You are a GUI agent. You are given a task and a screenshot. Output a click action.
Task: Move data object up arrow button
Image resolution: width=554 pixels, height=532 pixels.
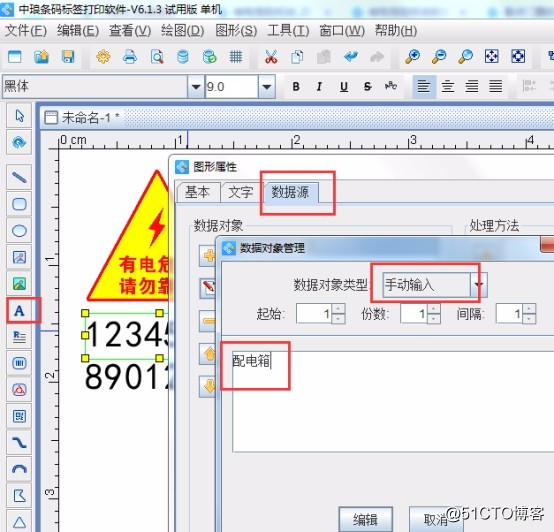click(x=208, y=354)
